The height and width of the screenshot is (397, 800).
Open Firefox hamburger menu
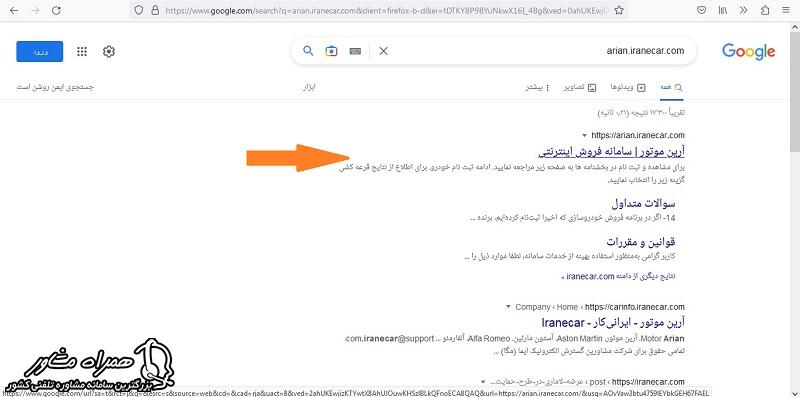785,10
